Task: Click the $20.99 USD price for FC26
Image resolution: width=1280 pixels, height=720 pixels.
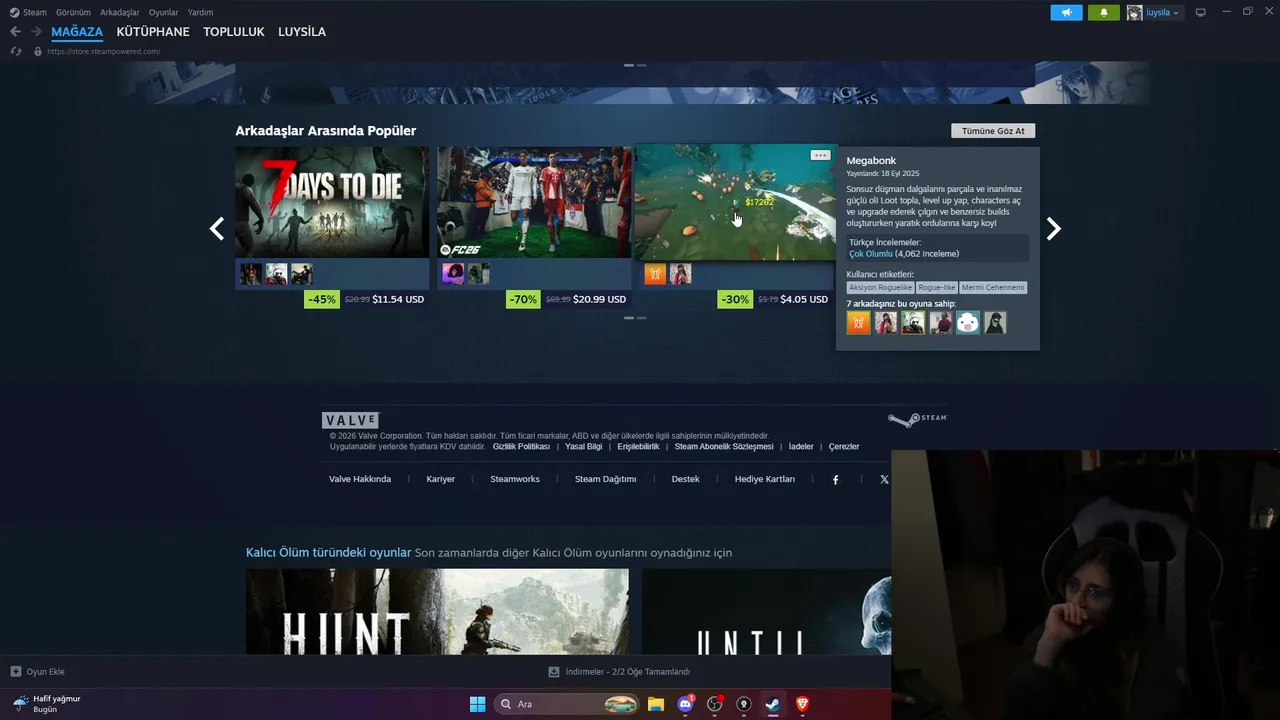Action: 600,299
